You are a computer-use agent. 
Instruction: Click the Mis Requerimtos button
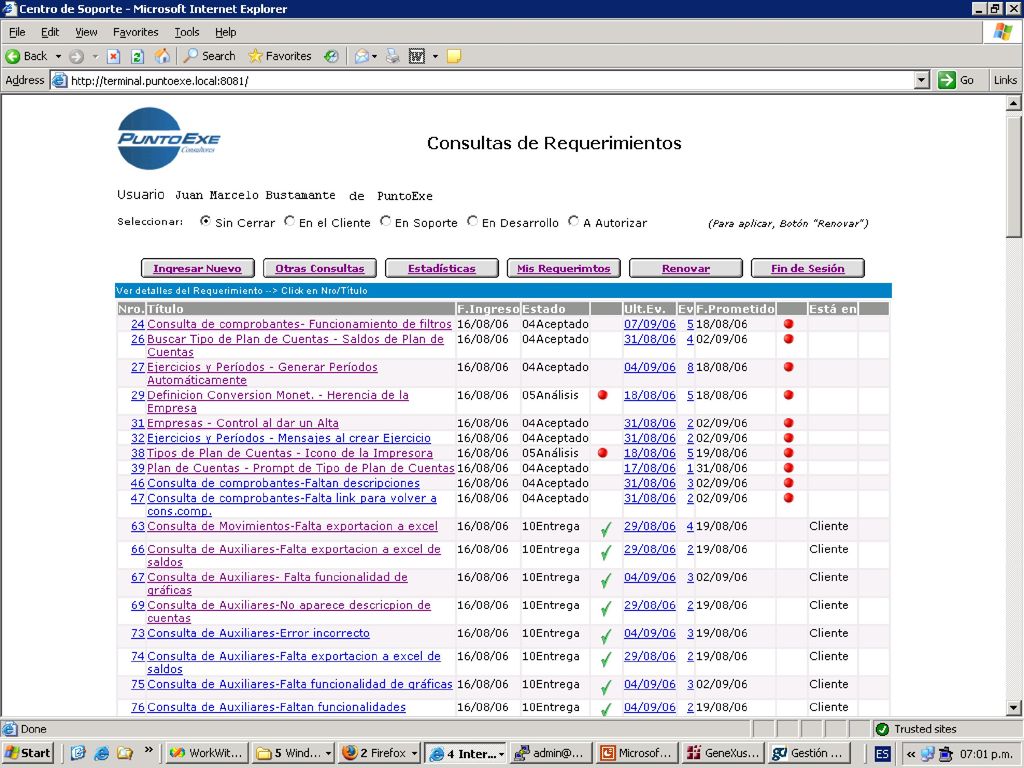click(x=564, y=268)
